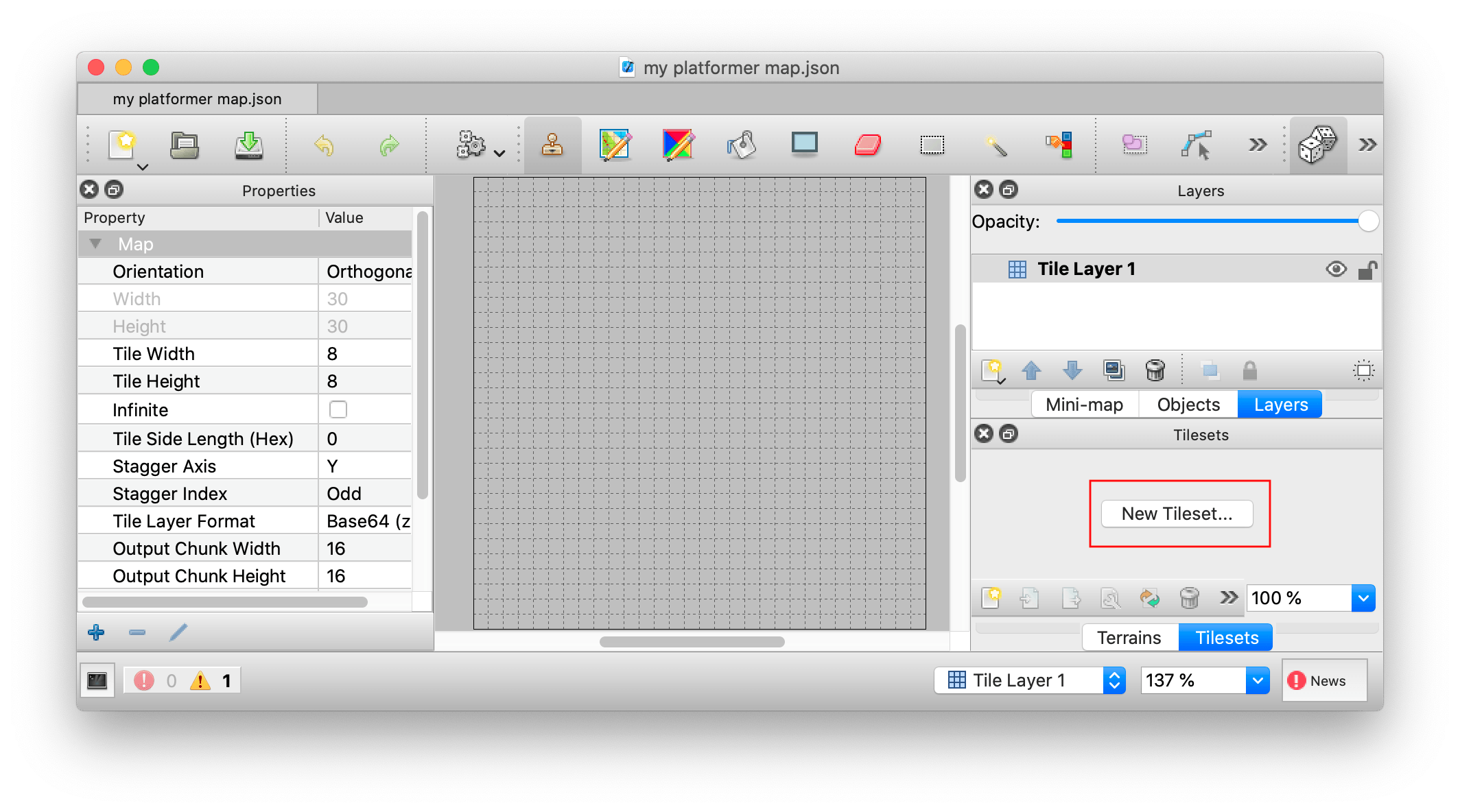Open the map zoom 137 % dropdown
This screenshot has width=1460, height=812.
tap(1258, 680)
